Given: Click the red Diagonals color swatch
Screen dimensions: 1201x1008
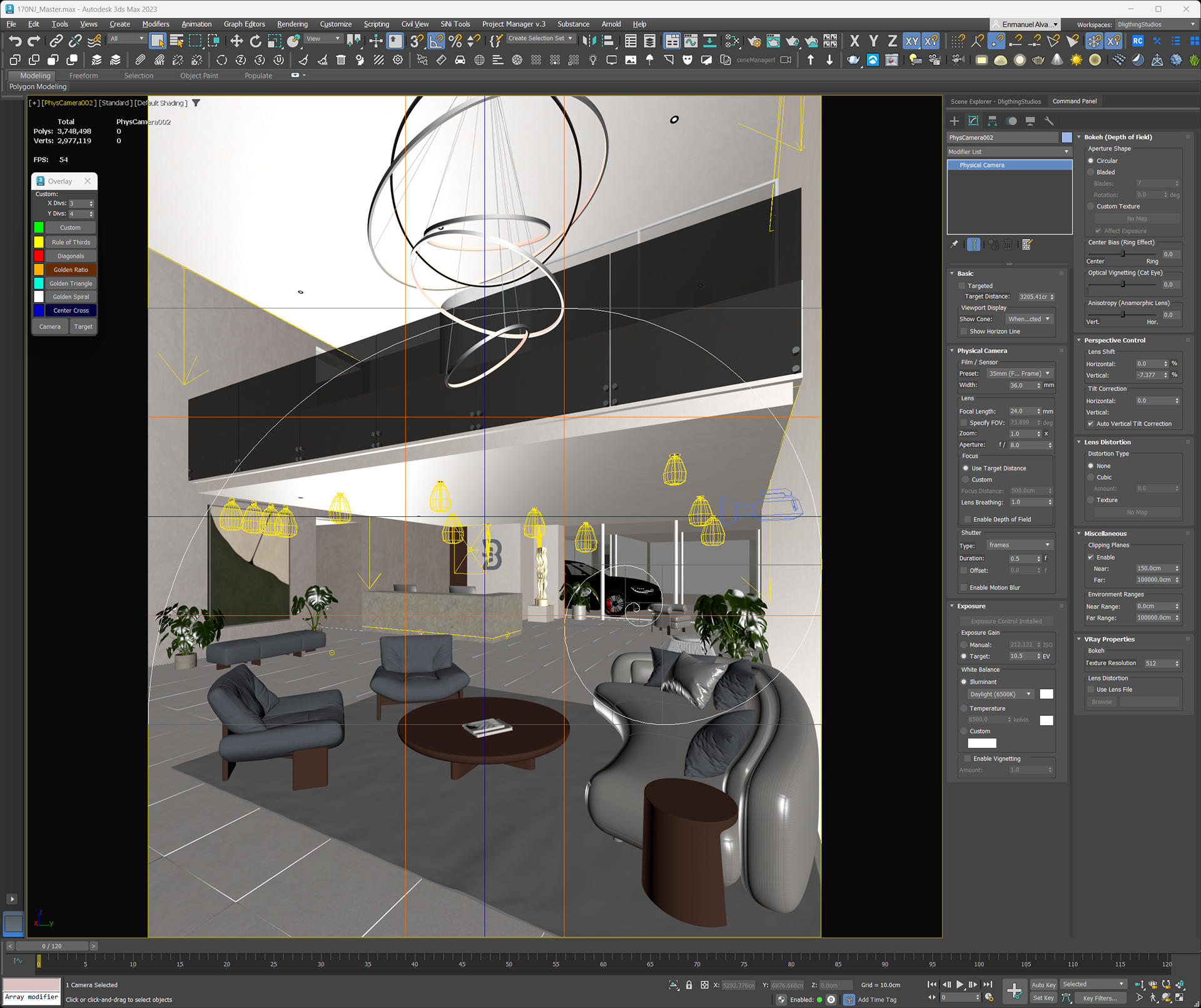Looking at the screenshot, I should coord(39,256).
